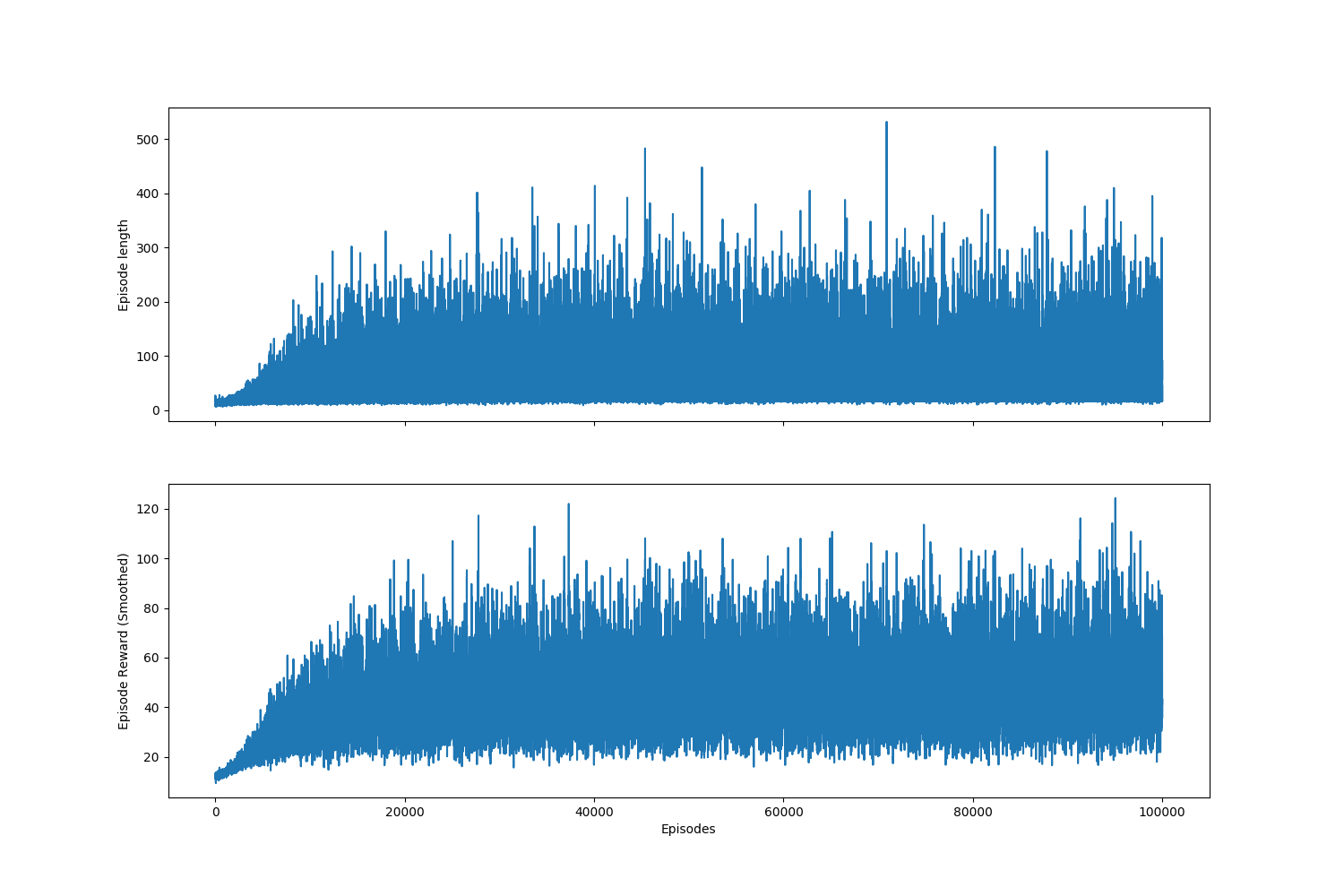The width and height of the screenshot is (1344, 896).
Task: Click the 60 tick label on reward chart
Action: point(152,658)
